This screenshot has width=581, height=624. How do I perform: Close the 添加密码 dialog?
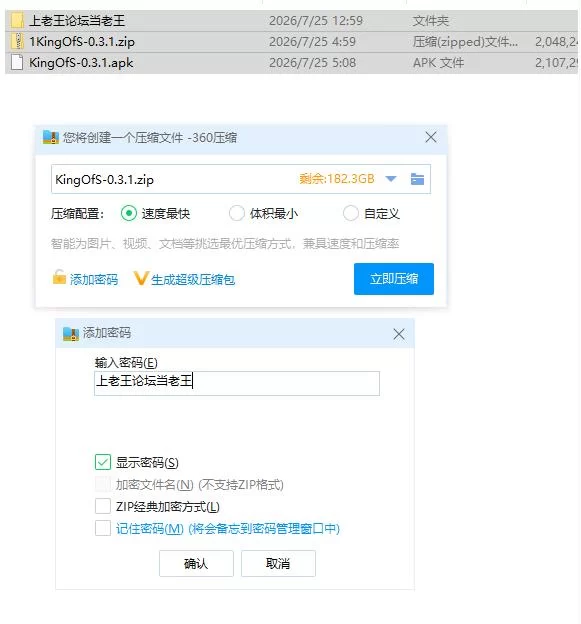click(x=399, y=334)
